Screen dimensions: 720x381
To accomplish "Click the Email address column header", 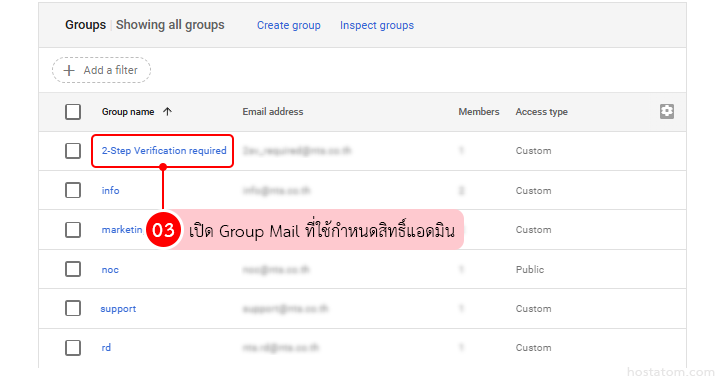I will (273, 112).
